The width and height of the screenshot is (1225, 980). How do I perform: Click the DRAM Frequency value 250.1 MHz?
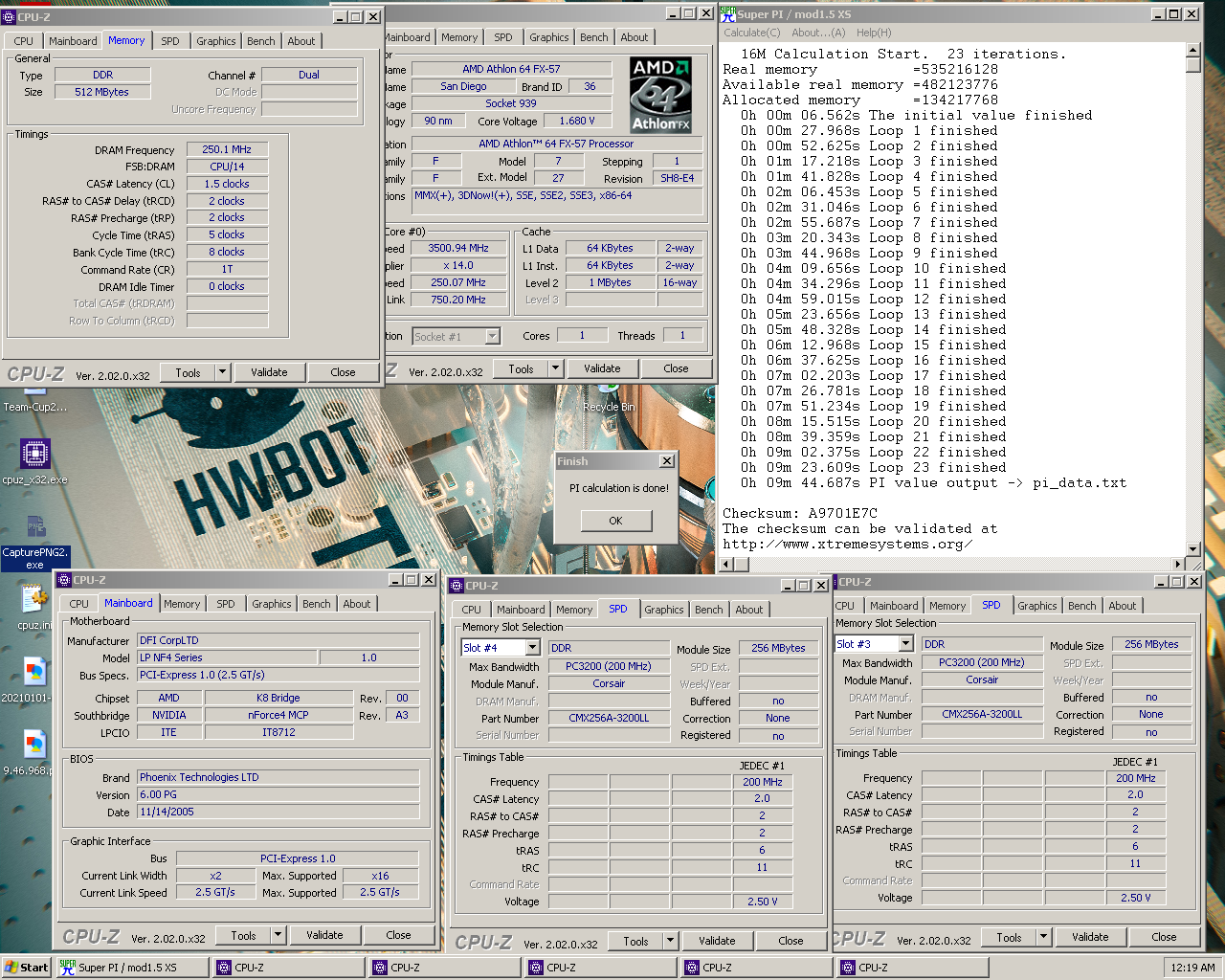coord(227,149)
